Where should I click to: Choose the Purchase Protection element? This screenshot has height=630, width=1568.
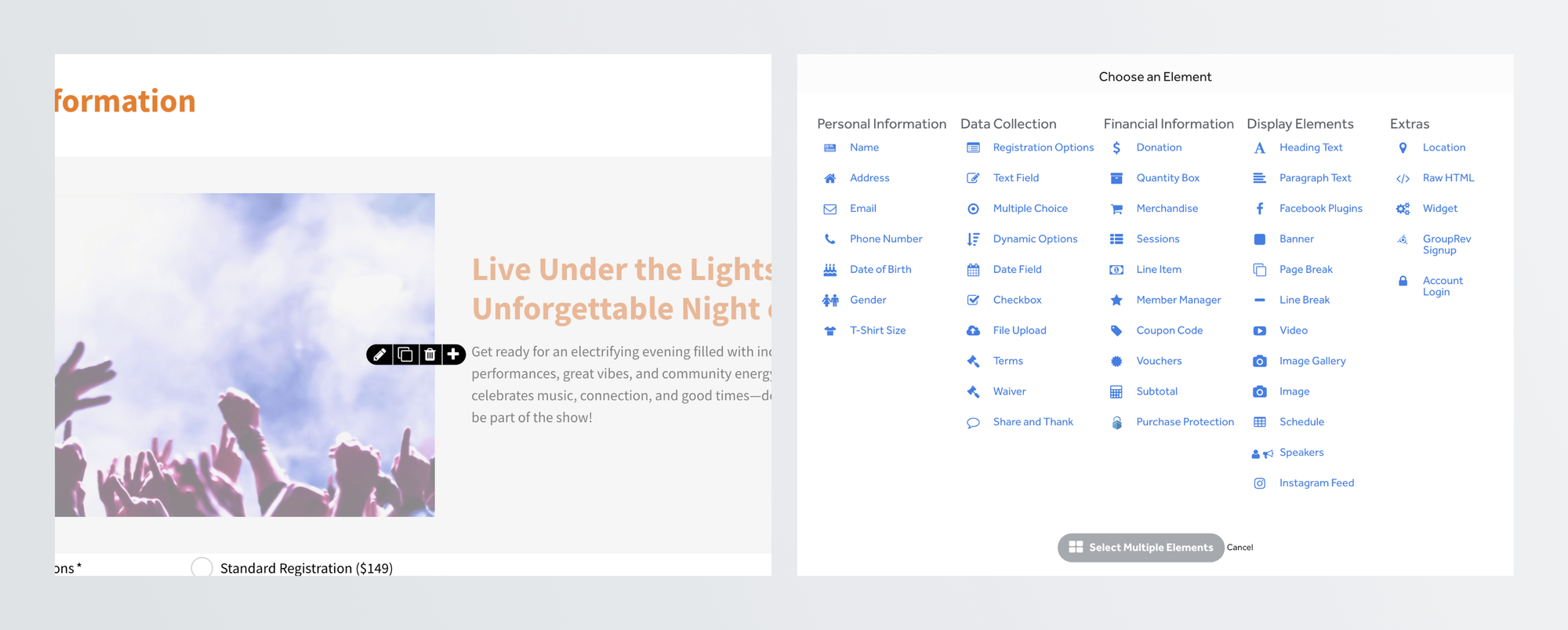1185,422
